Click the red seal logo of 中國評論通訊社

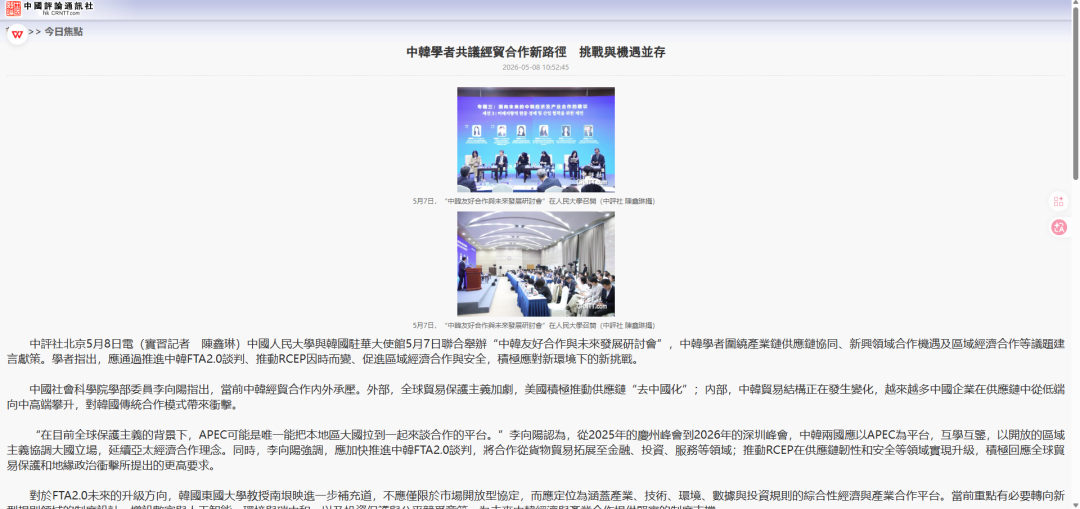[x=13, y=8]
